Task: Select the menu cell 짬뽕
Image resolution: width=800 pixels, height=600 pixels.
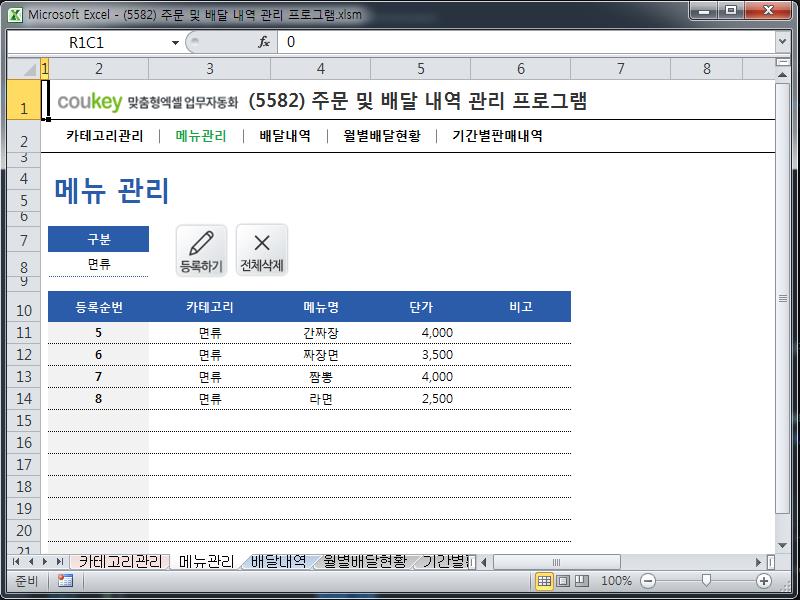Action: coord(320,377)
